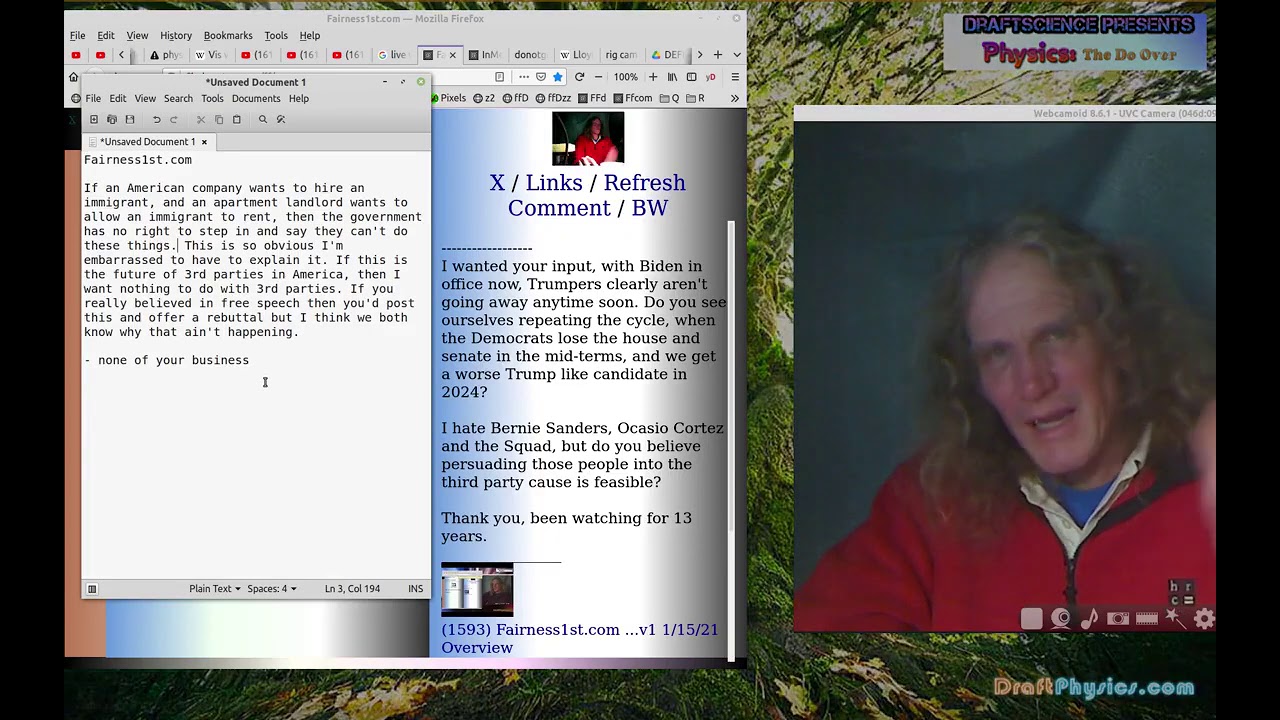Zoom in with the plus button in Firefox
Viewport: 1280px width, 720px height.
coord(653,77)
